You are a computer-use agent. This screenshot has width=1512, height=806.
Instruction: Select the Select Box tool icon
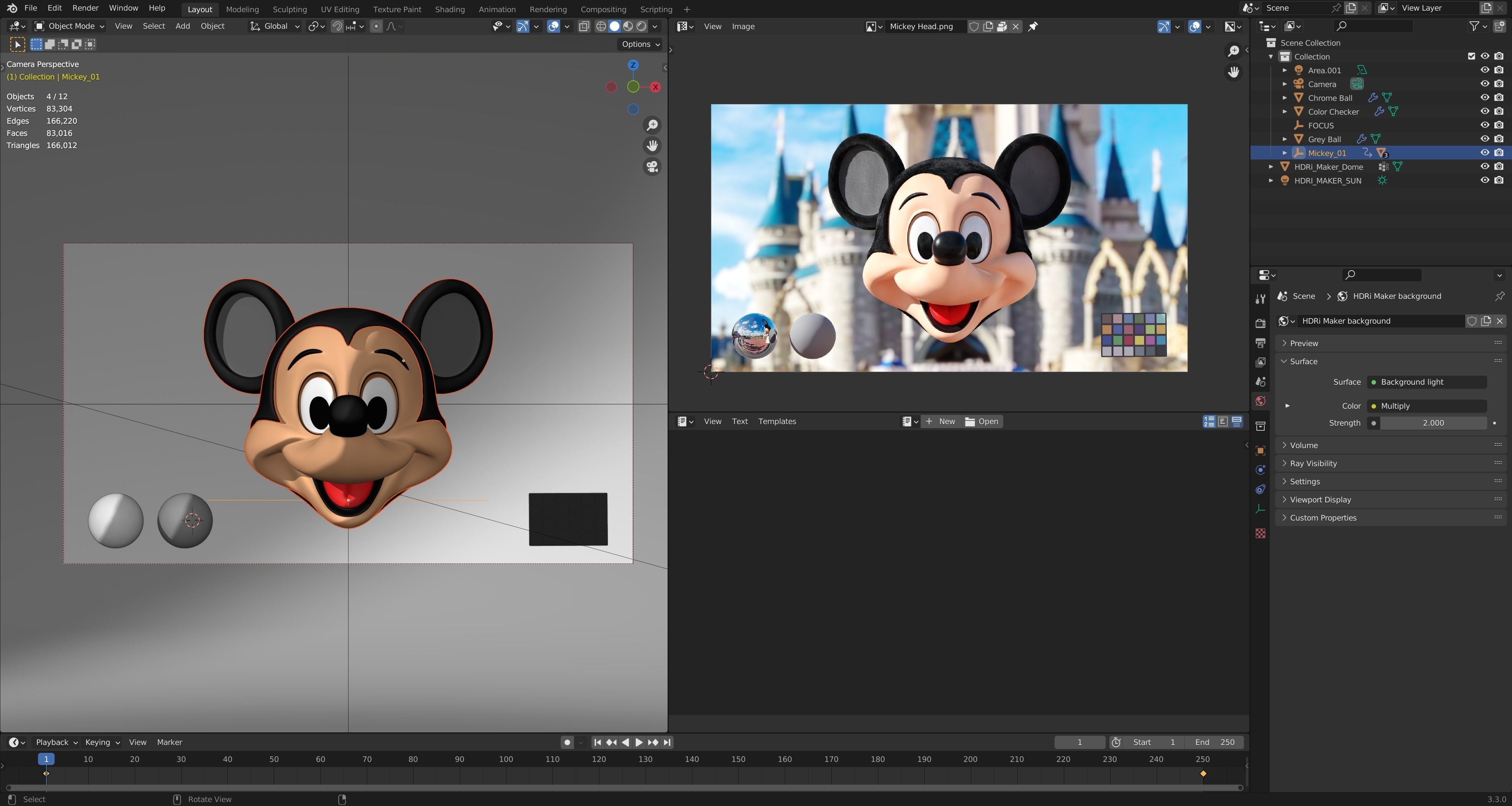tap(17, 44)
